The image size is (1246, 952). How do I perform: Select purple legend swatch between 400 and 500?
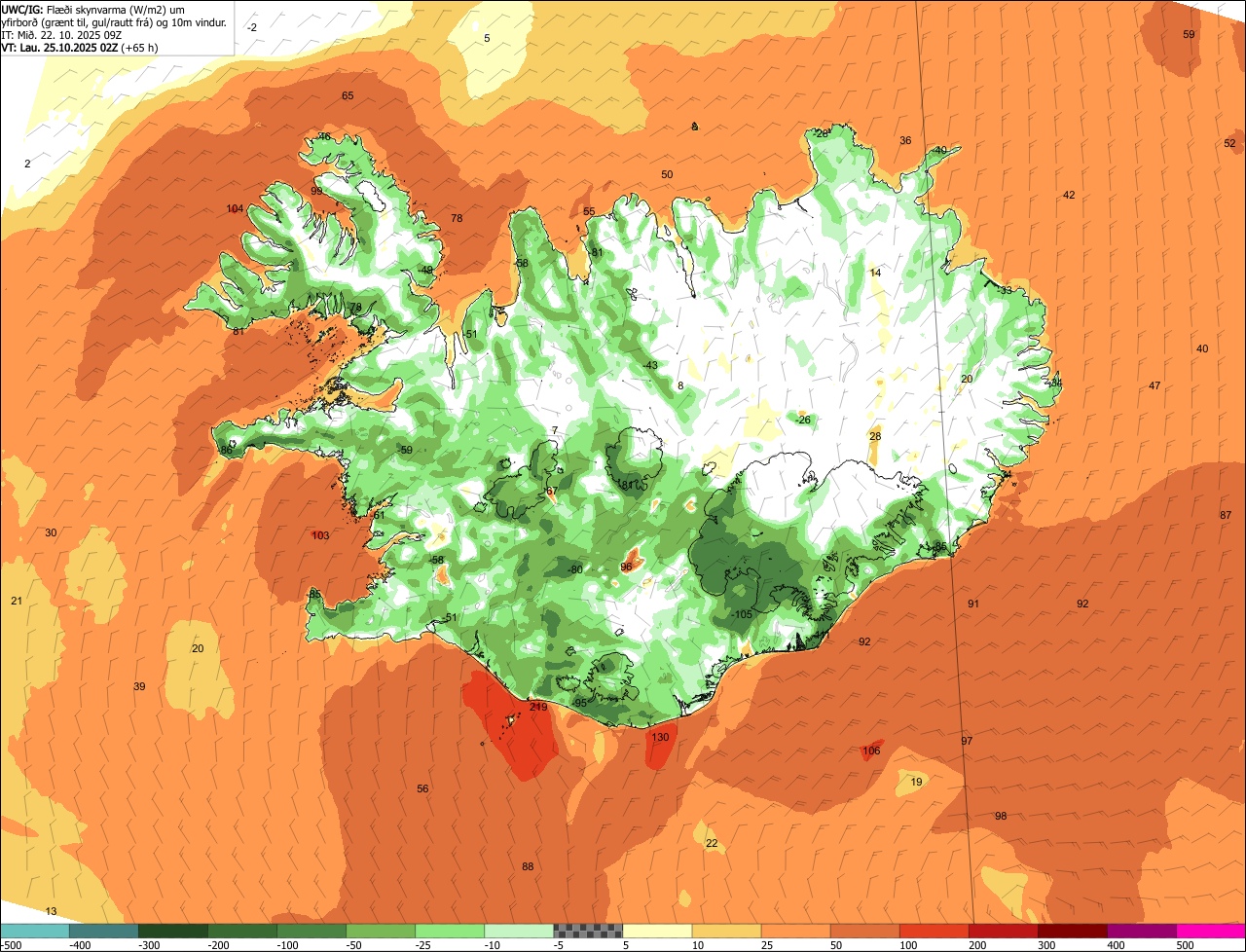[1141, 931]
